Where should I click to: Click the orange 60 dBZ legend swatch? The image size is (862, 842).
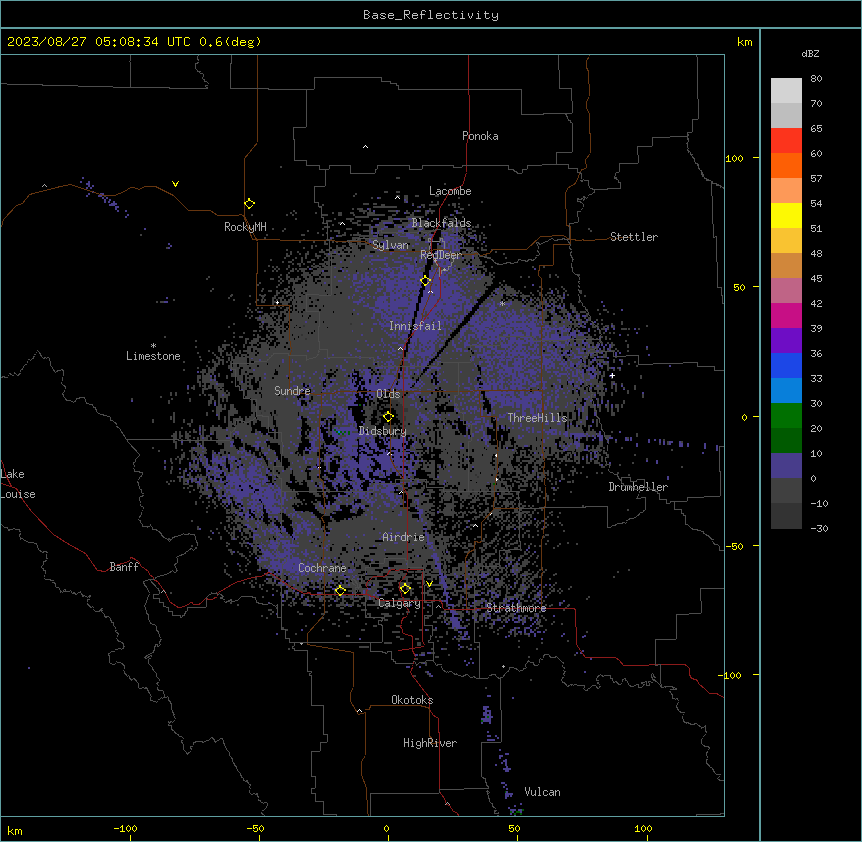pos(786,165)
